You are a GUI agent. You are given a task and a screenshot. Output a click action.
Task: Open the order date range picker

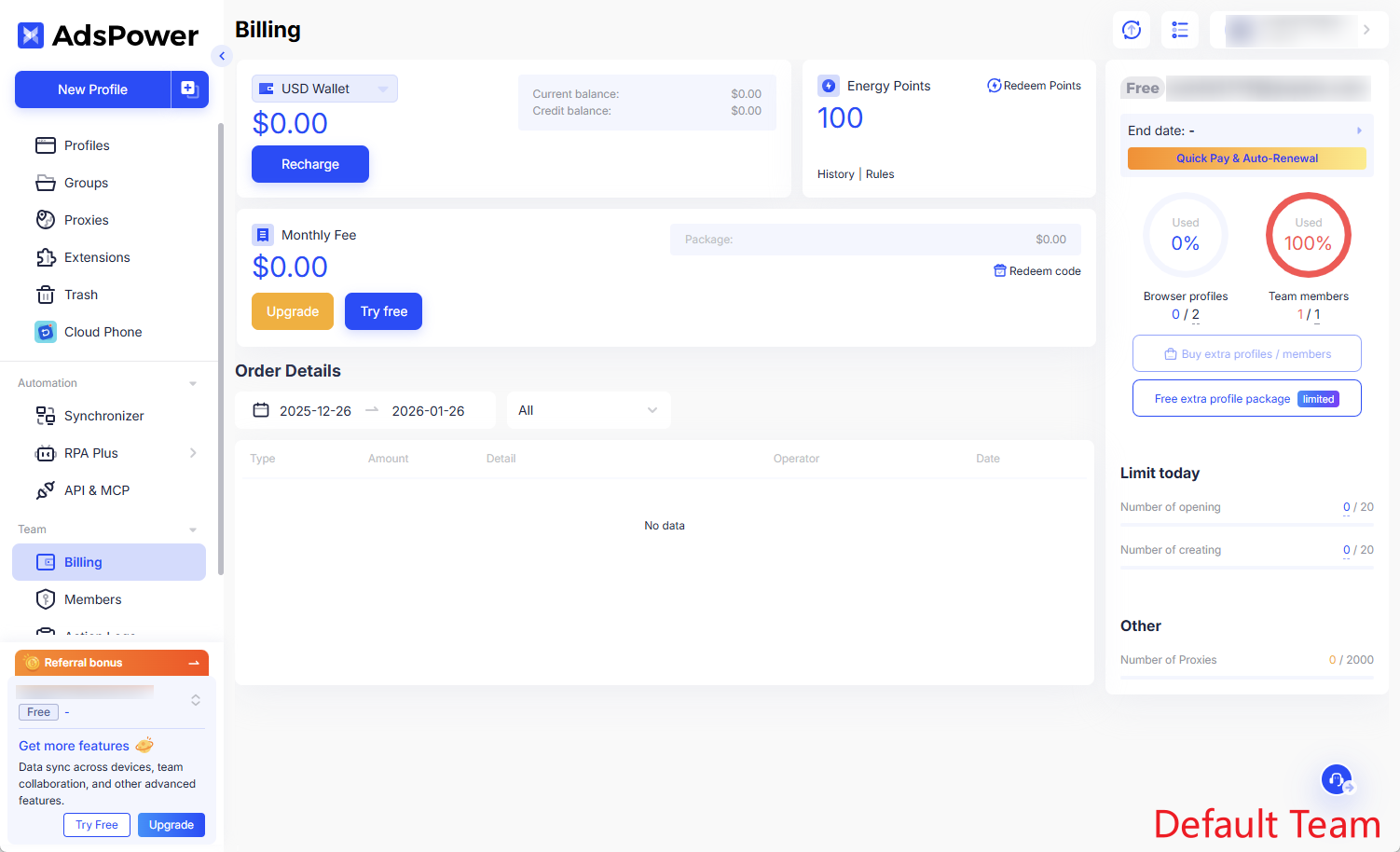(364, 410)
